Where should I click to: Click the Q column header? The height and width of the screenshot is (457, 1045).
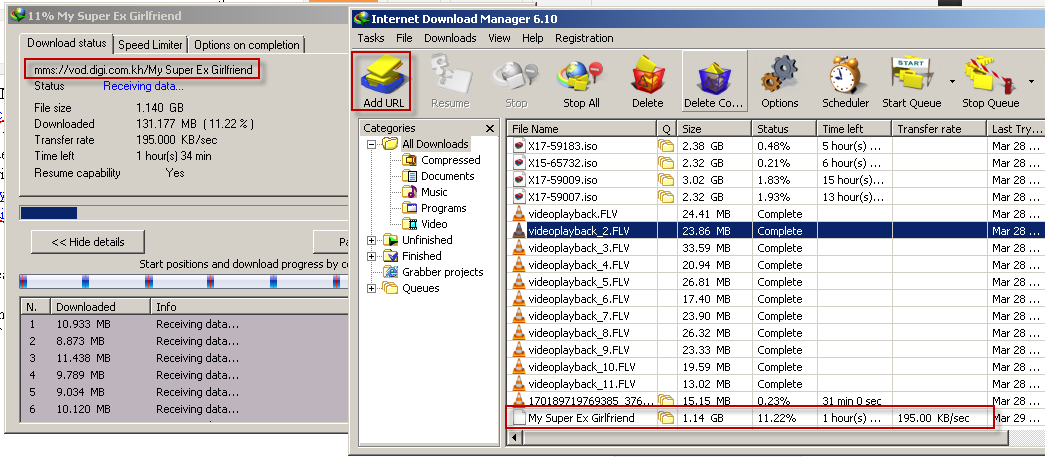[666, 129]
